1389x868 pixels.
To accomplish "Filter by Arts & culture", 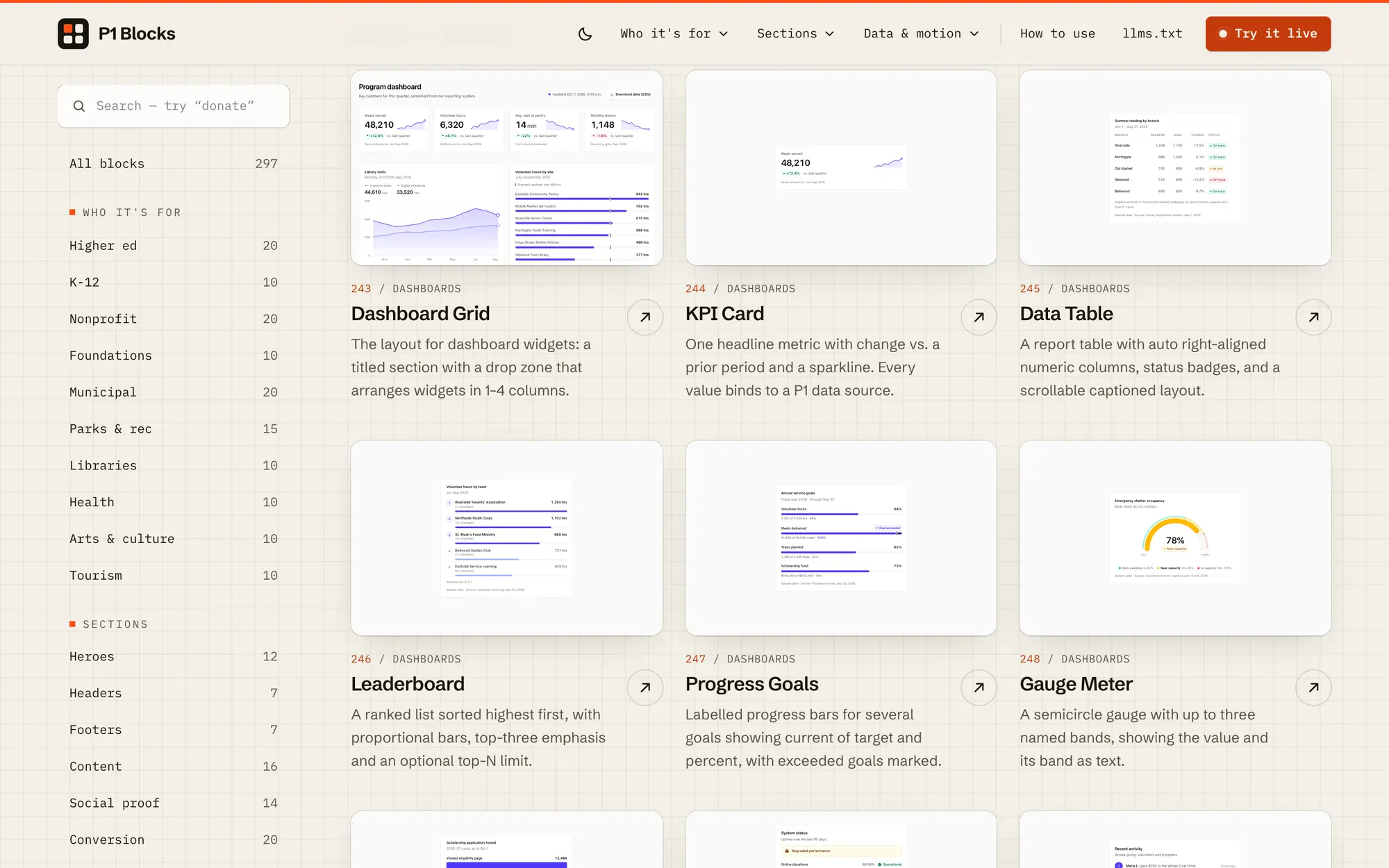I will click(174, 539).
